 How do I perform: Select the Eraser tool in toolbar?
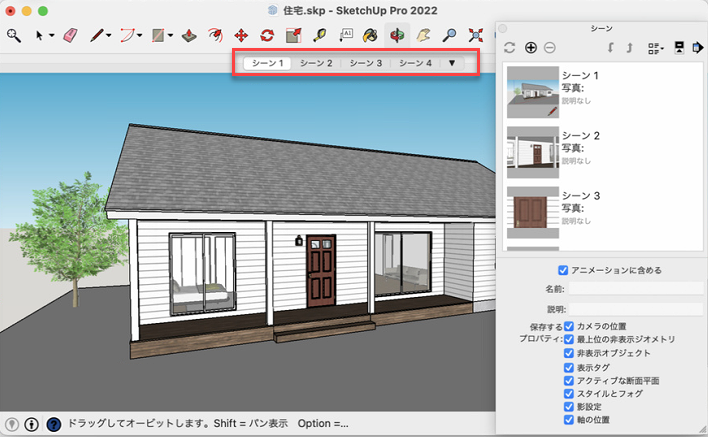69,35
